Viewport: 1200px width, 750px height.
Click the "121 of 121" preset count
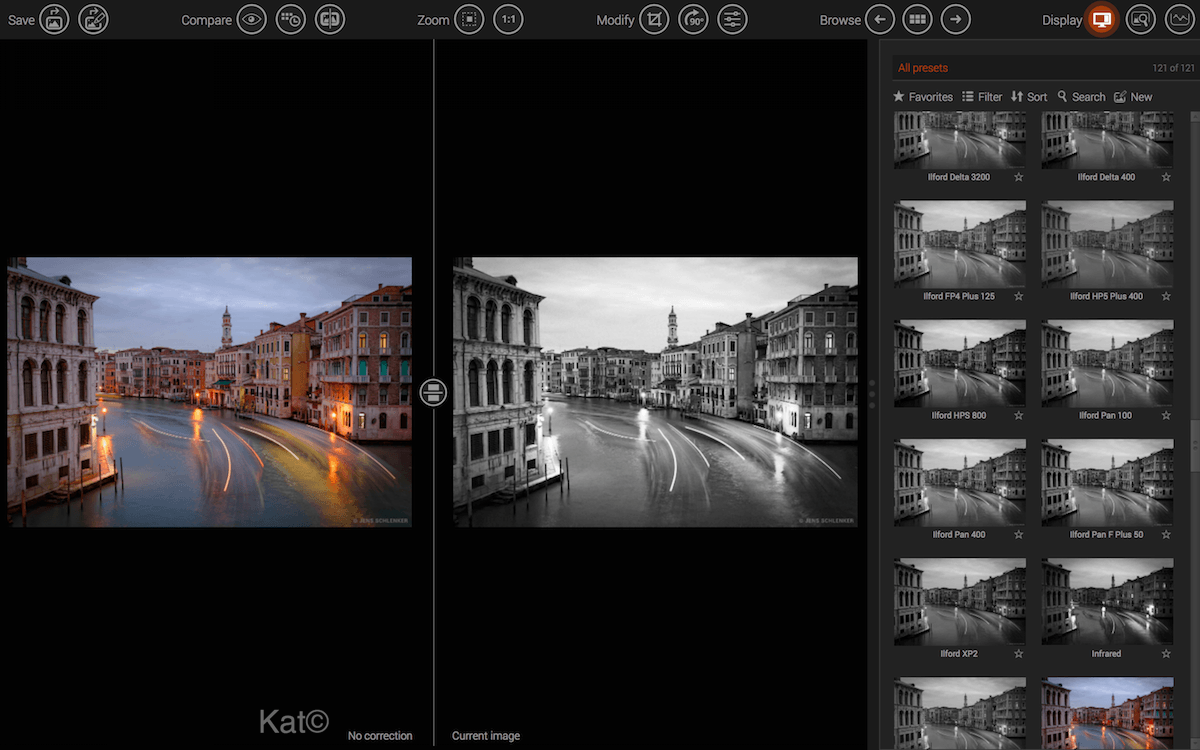pos(1173,68)
